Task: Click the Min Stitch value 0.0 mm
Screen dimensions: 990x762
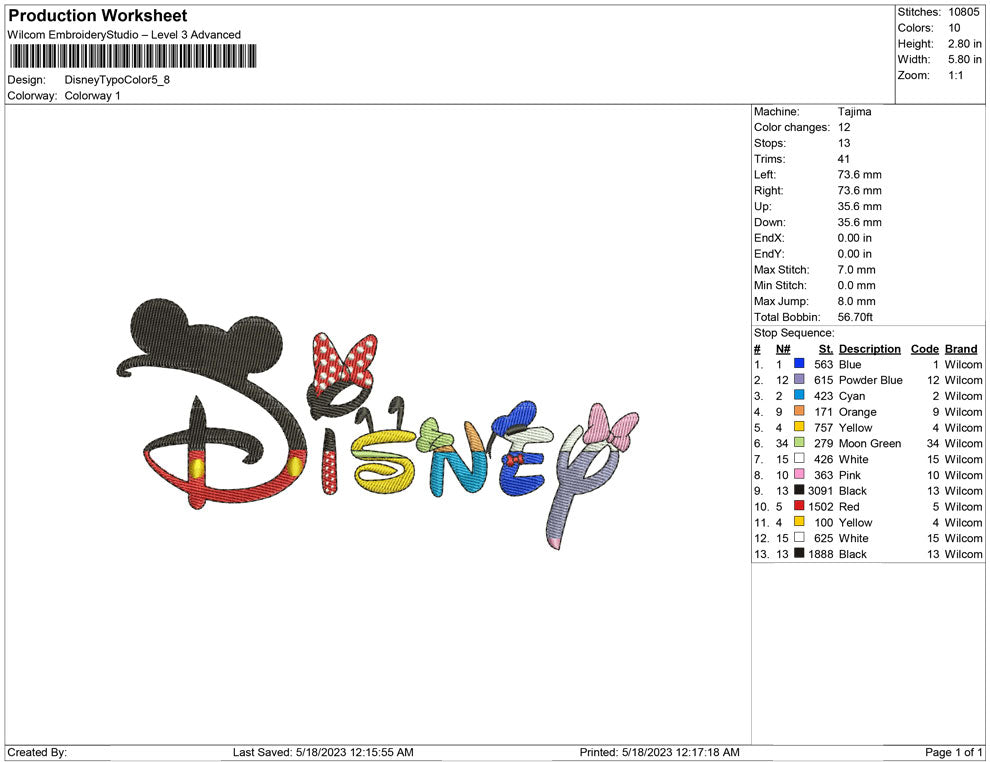Action: click(x=857, y=285)
